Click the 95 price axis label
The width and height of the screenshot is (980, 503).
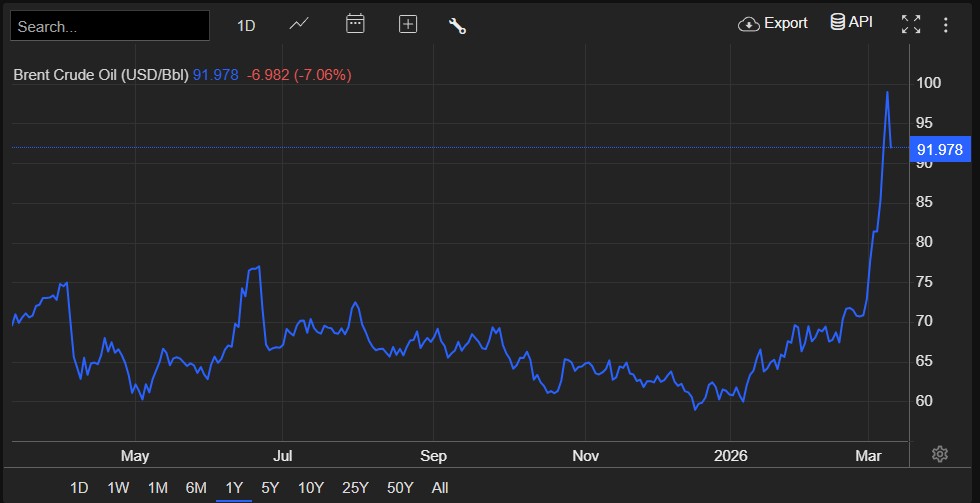click(x=924, y=122)
